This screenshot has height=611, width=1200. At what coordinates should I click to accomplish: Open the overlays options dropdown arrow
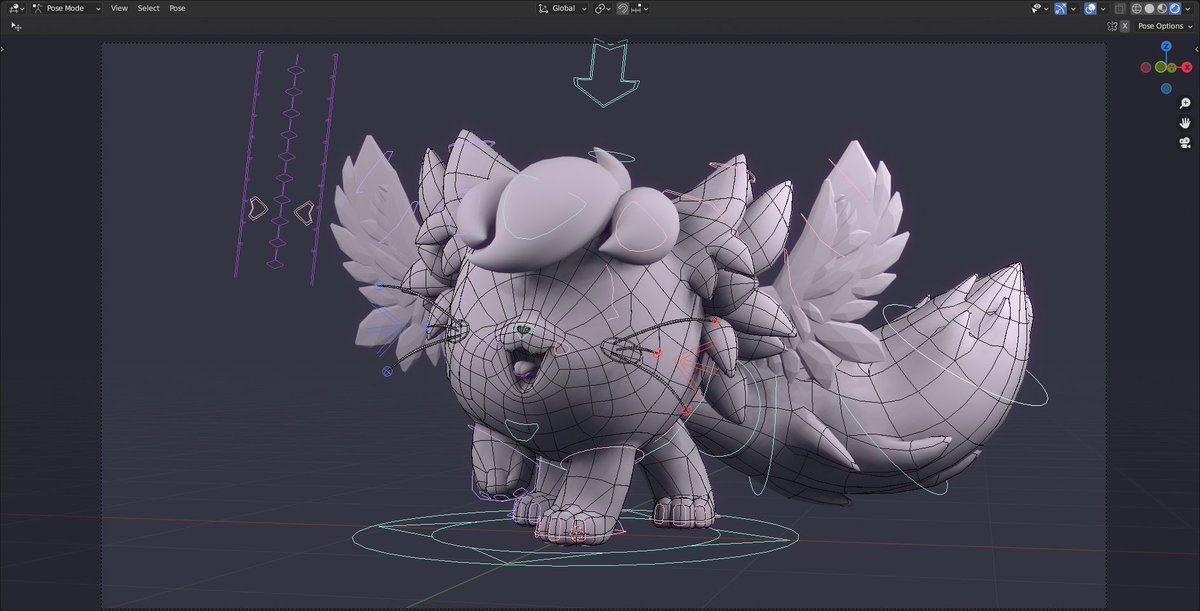coord(1103,8)
